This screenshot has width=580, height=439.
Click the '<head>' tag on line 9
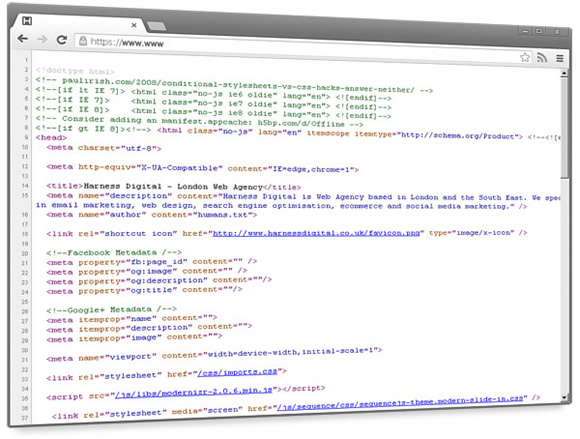[x=51, y=137]
